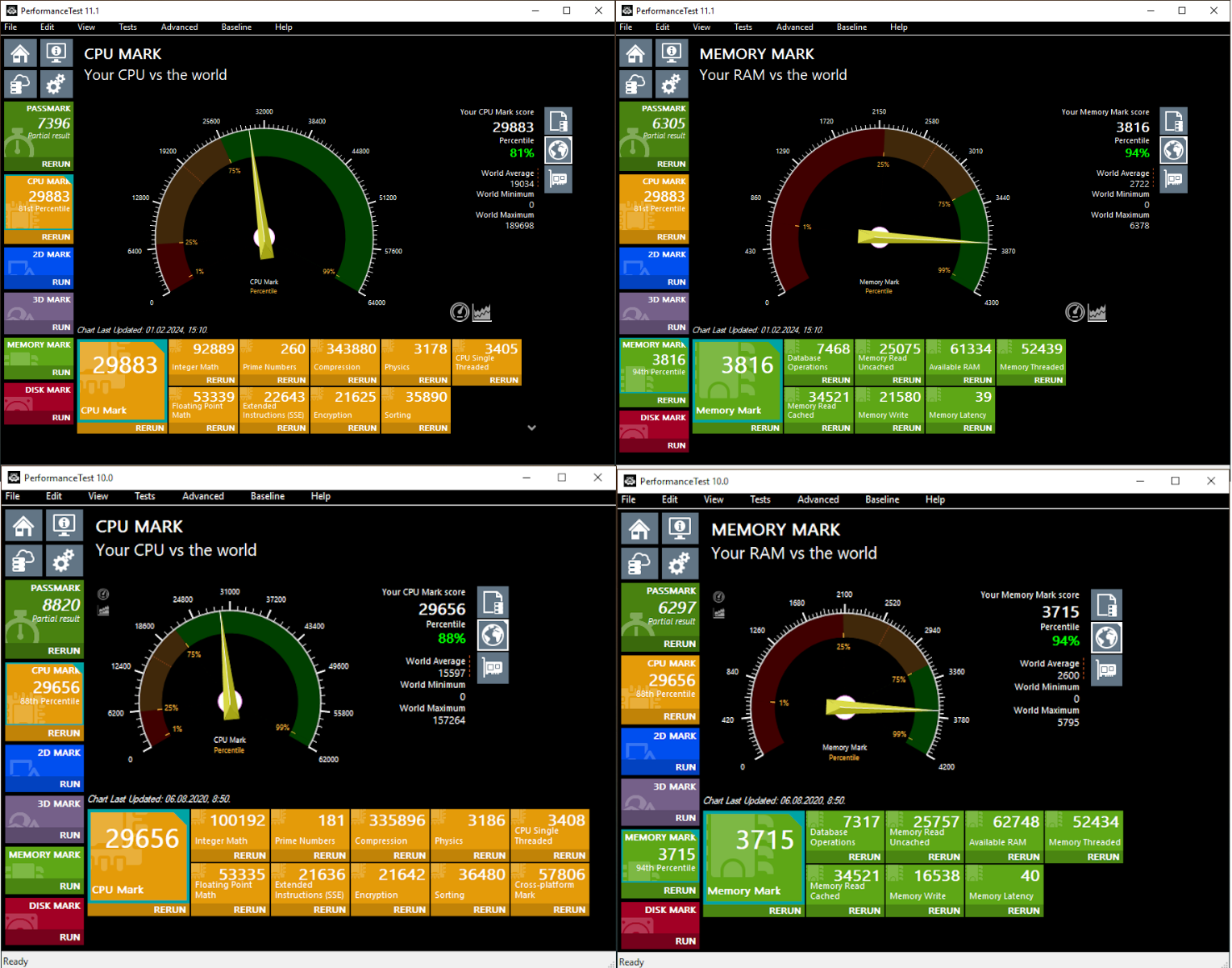The width and height of the screenshot is (1232, 968).
Task: Open Tests menu in 10.0 CPU Mark window
Action: coord(145,496)
